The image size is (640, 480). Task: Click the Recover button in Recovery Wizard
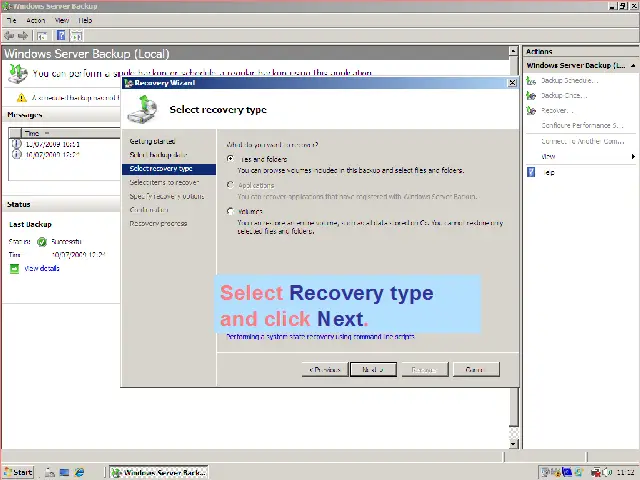click(424, 369)
